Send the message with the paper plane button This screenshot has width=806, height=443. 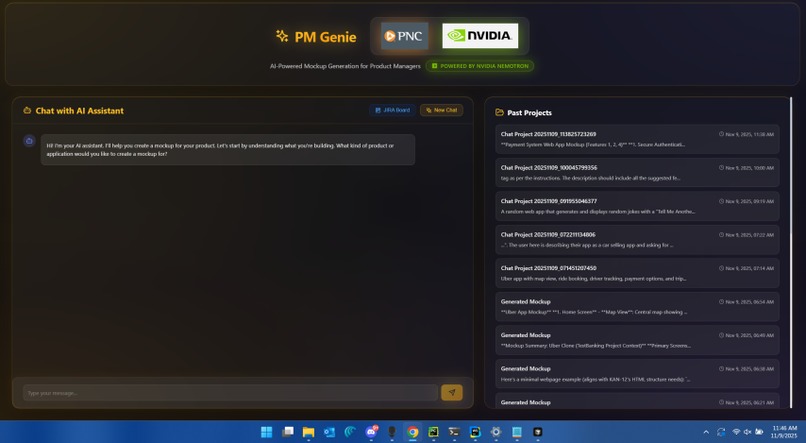tap(452, 393)
